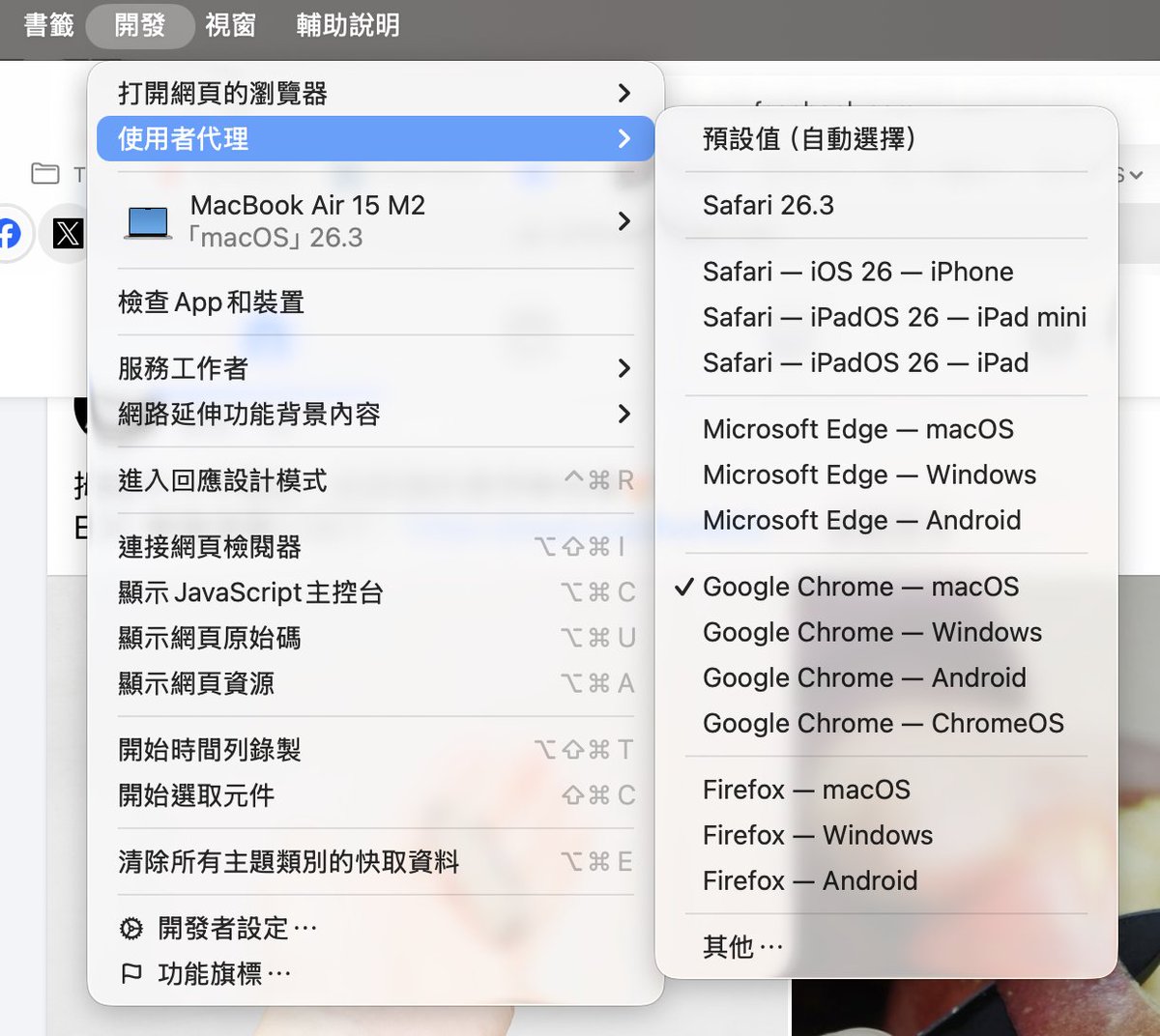Click the X share icon

[67, 233]
